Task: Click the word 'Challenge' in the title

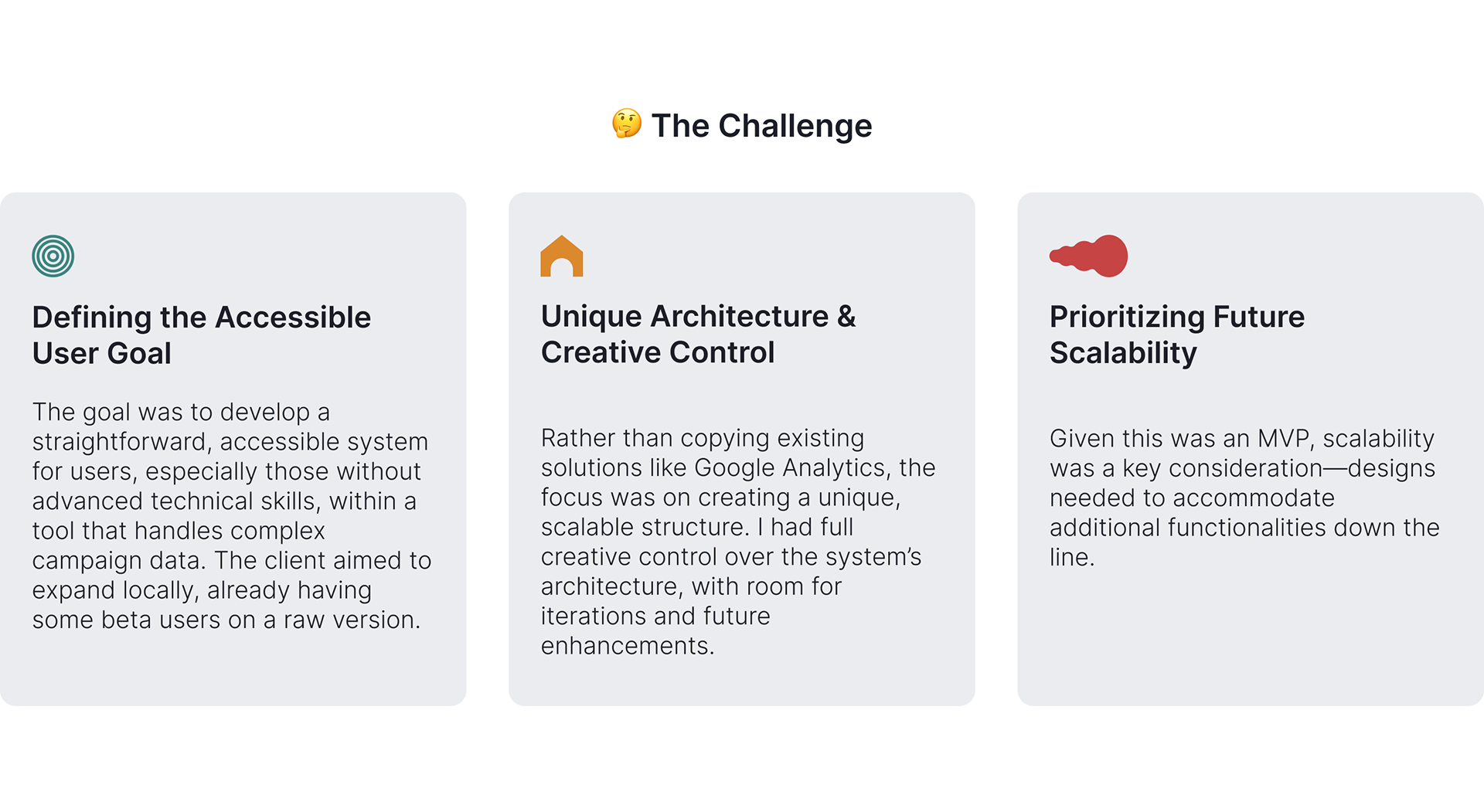Action: [x=795, y=125]
